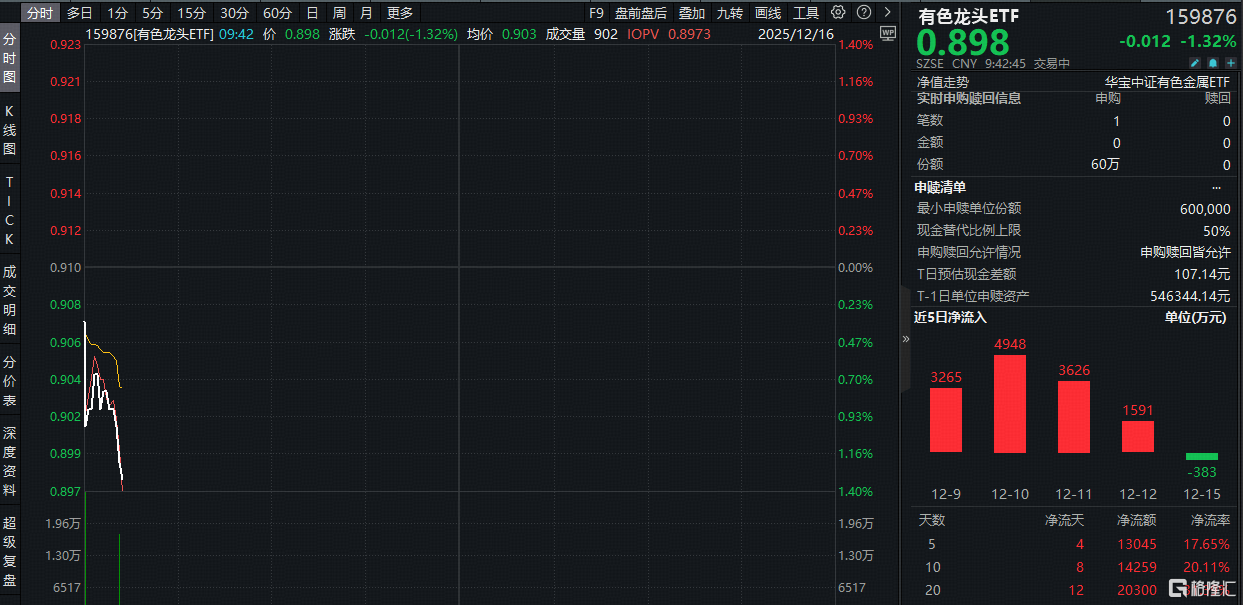The width and height of the screenshot is (1243, 605).
Task: Open the 分价表 sidebar tab
Action: (x=9, y=381)
